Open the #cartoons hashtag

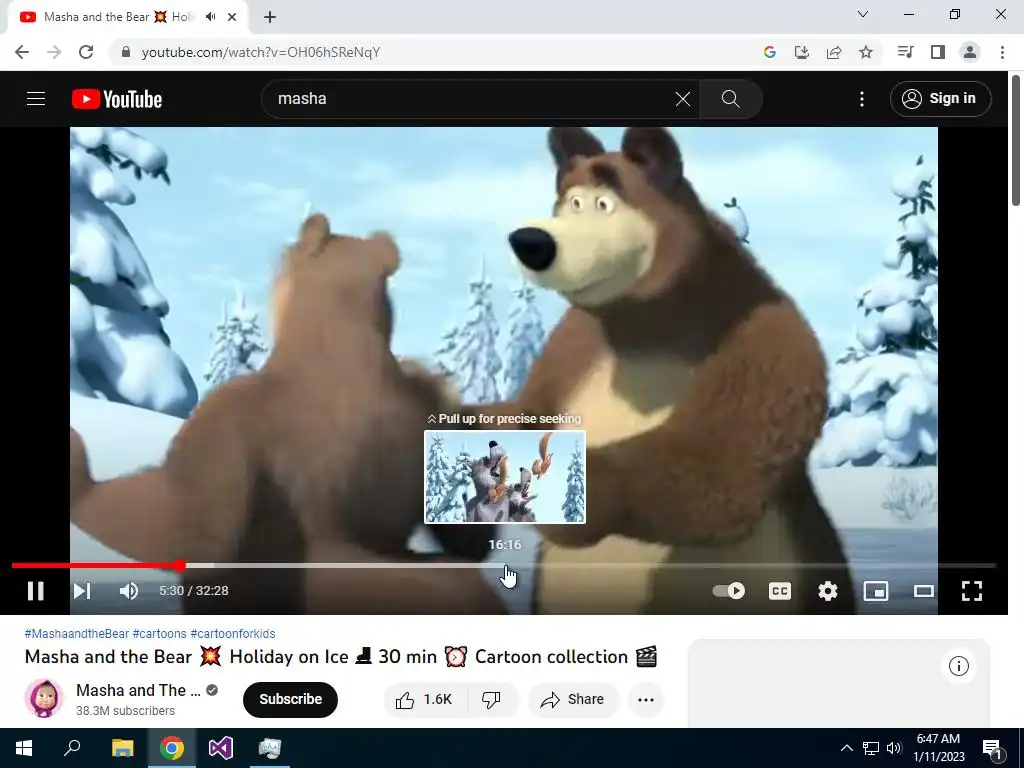(x=159, y=633)
